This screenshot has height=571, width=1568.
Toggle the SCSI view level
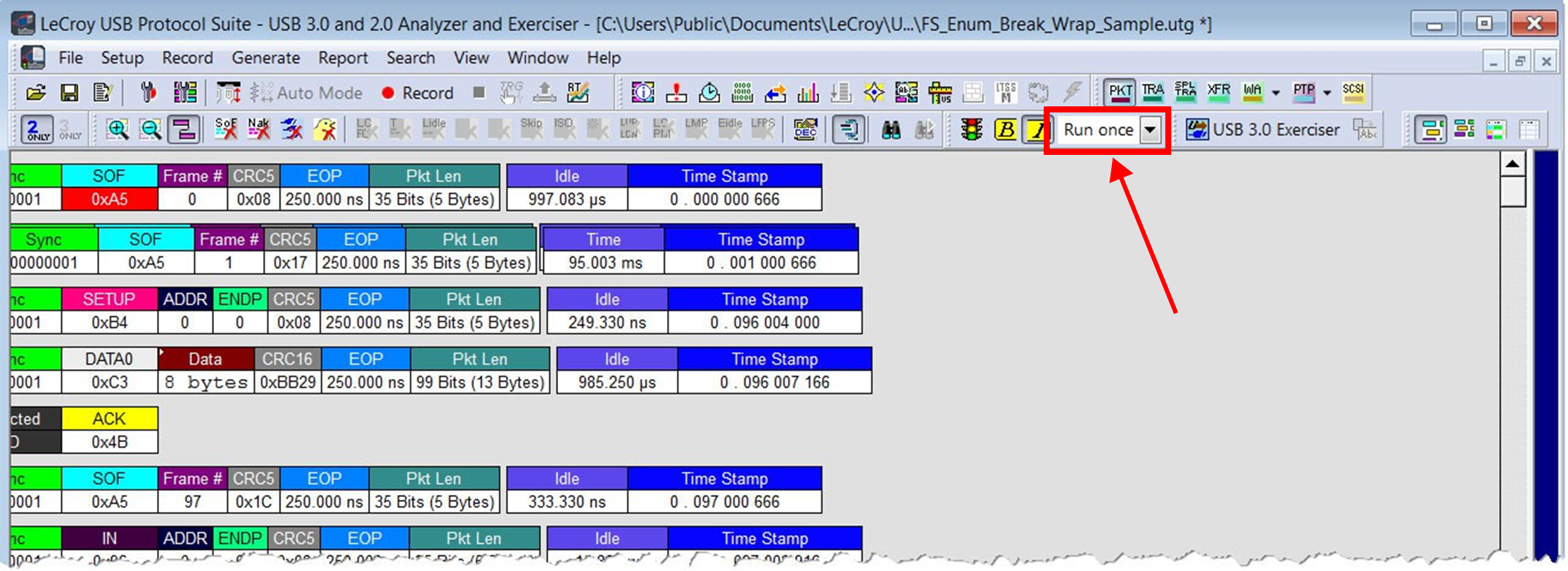coord(1353,92)
